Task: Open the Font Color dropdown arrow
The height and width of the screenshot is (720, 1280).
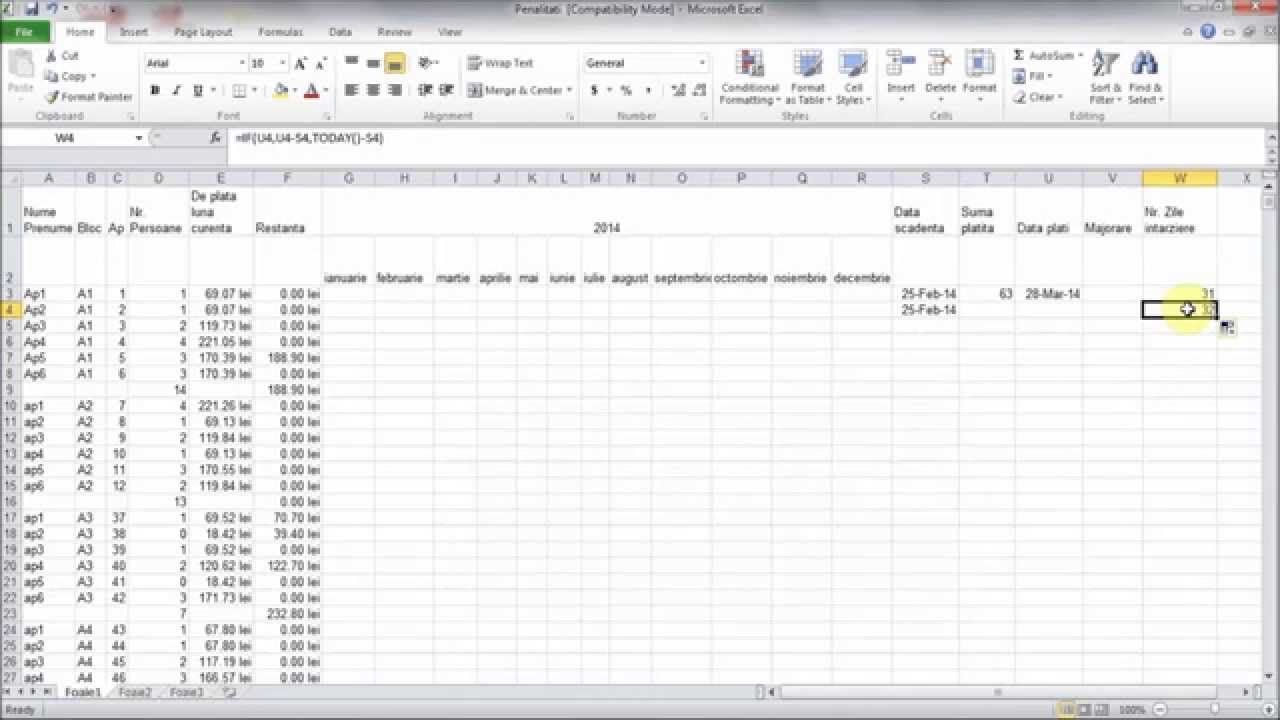Action: point(325,90)
